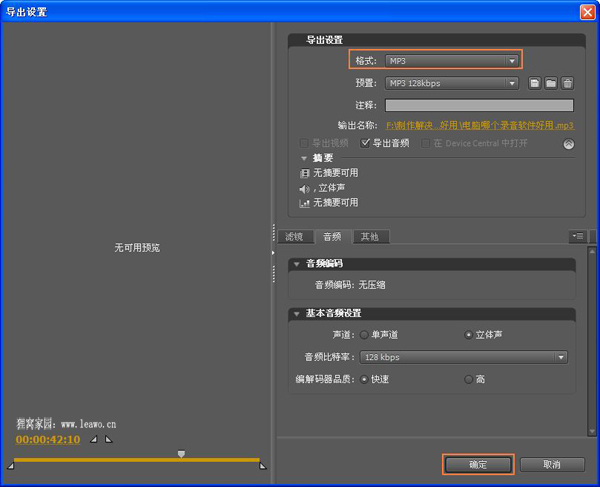
Task: Click the speaker icon next to 立体声
Action: coord(304,189)
